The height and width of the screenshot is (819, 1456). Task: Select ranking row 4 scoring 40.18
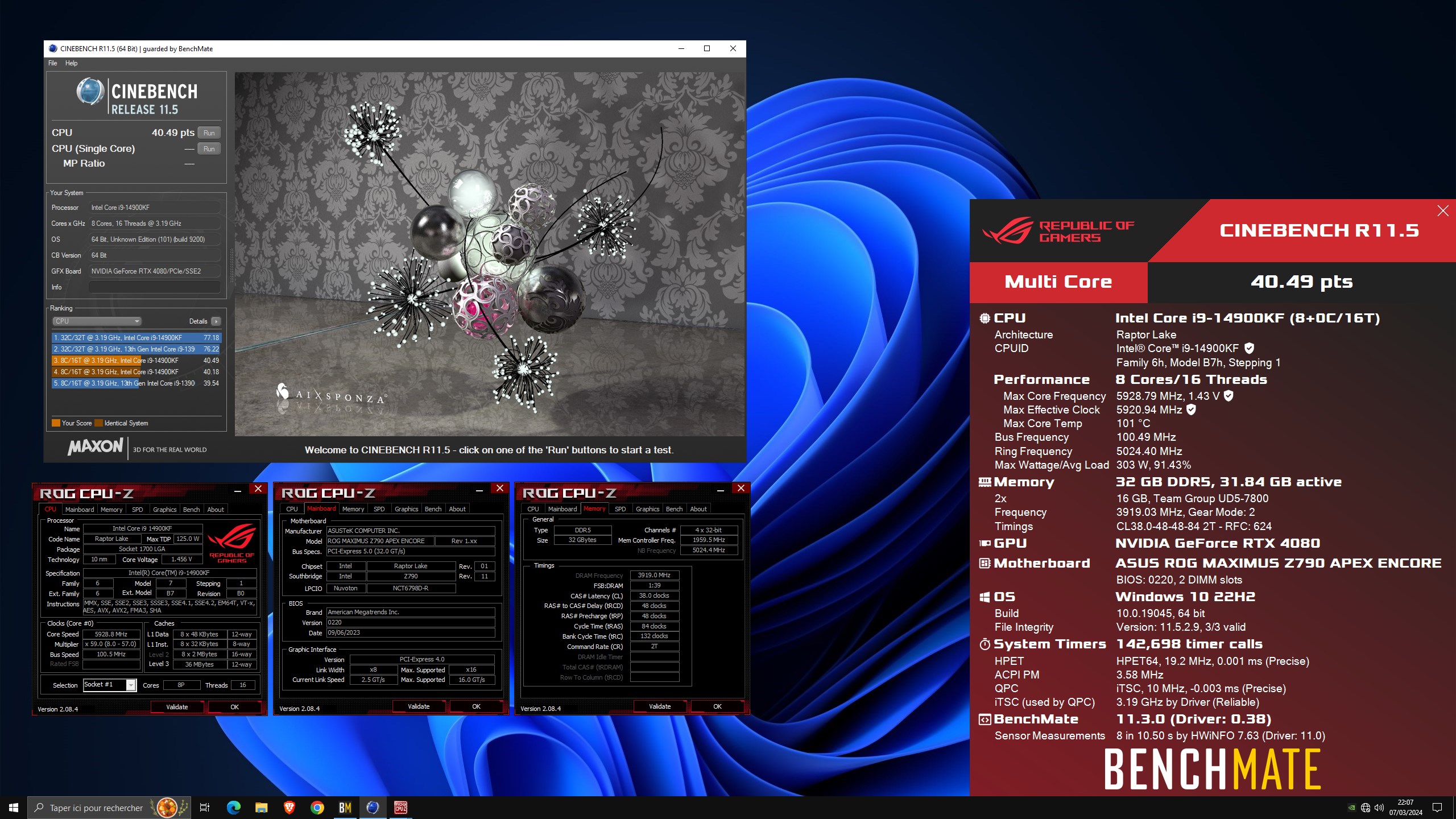(136, 372)
